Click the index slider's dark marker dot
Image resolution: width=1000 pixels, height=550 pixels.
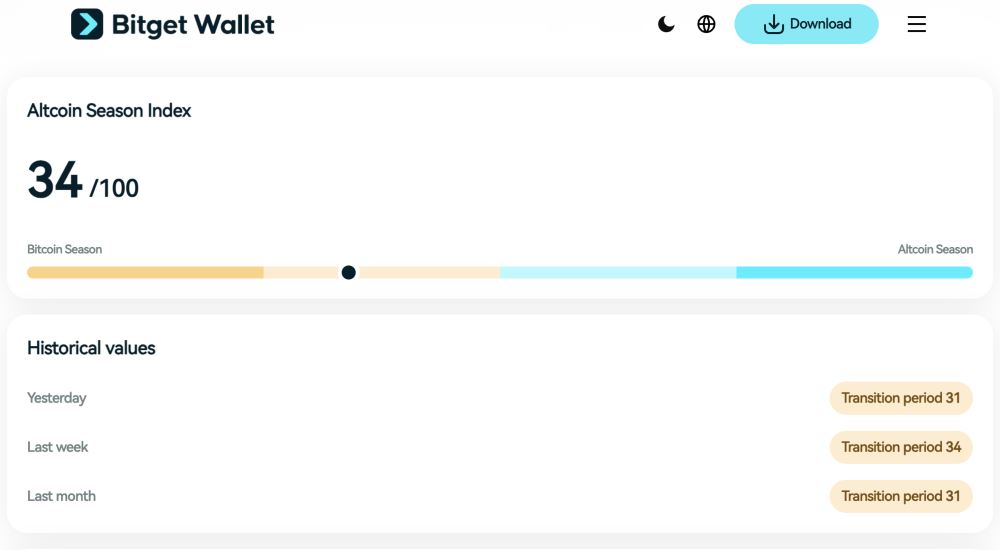tap(348, 272)
